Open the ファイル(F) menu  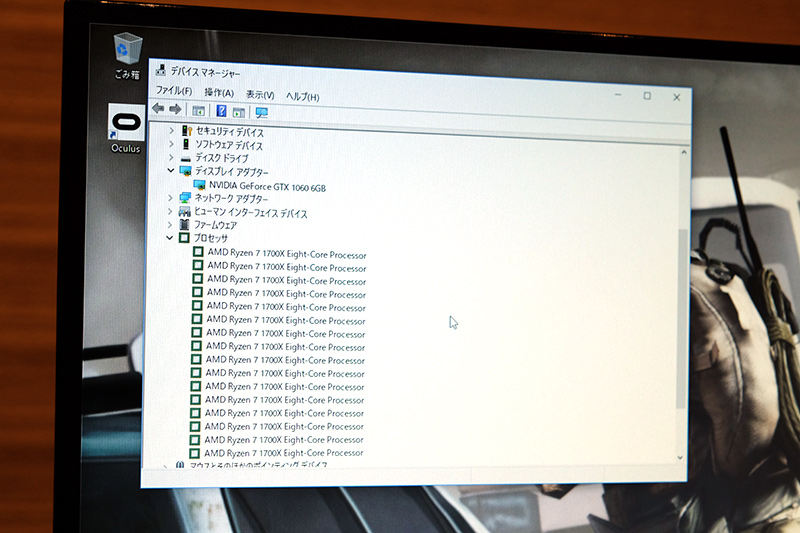pos(174,91)
